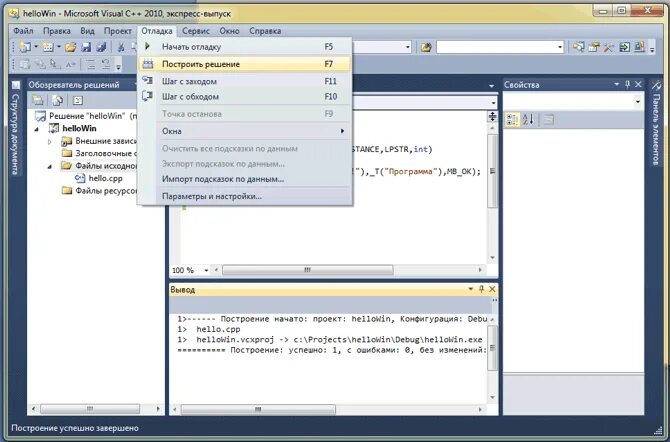Viewport: 670px width, 442px height.
Task: Pin the Properties panel with the pushpin
Action: pyautogui.click(x=627, y=85)
